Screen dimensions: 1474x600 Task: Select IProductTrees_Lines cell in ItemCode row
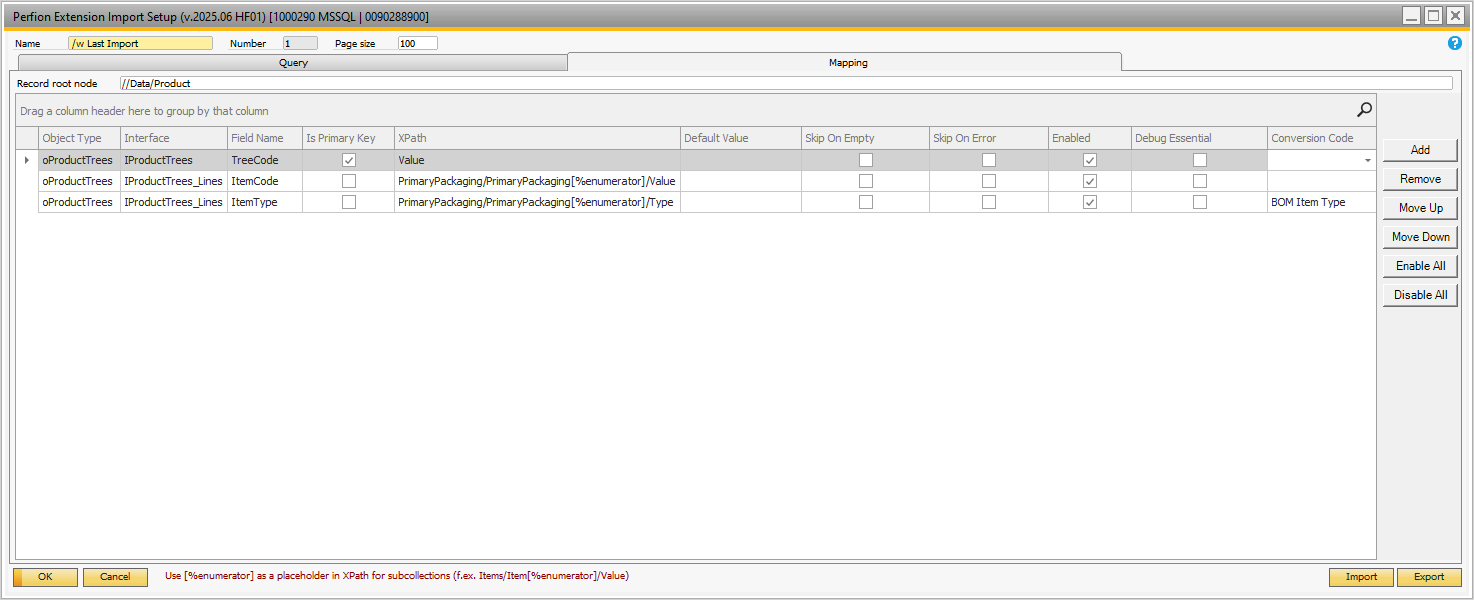tap(174, 181)
